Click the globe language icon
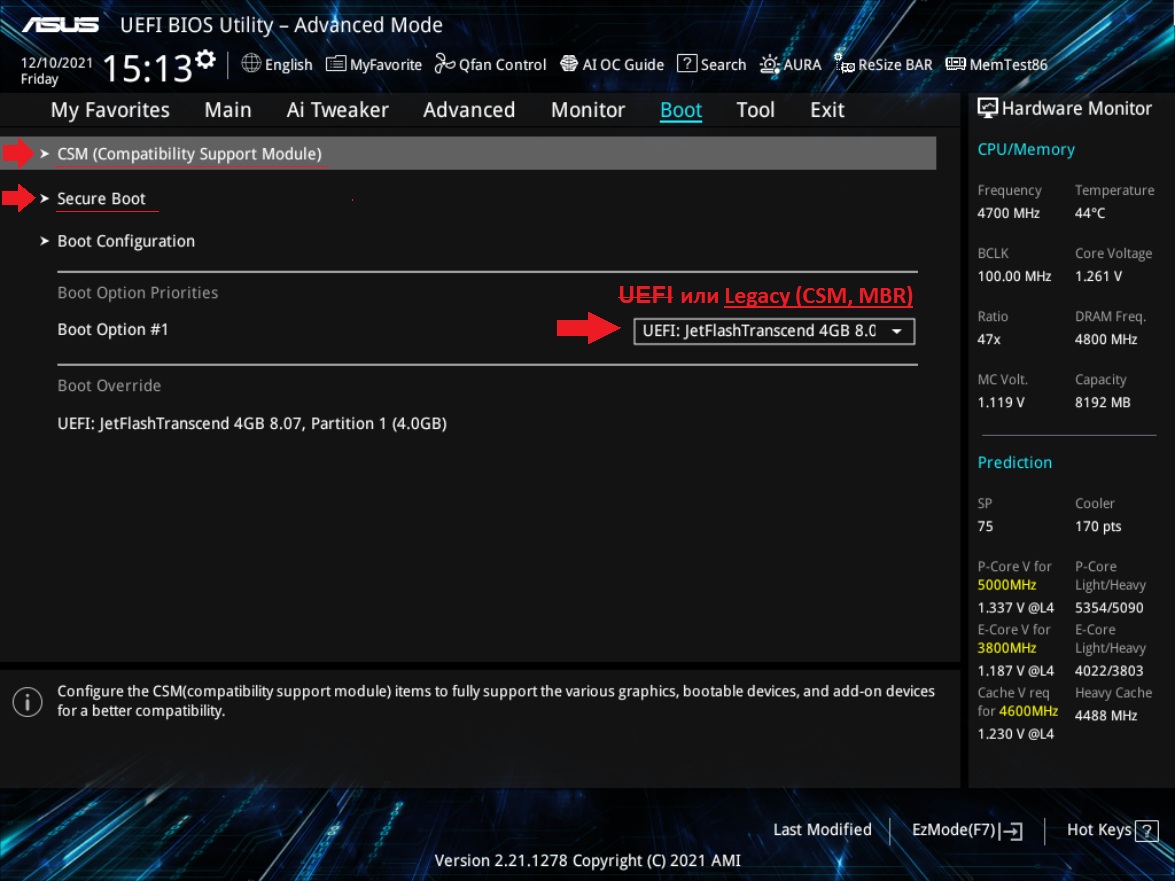The height and width of the screenshot is (881, 1175). click(251, 64)
